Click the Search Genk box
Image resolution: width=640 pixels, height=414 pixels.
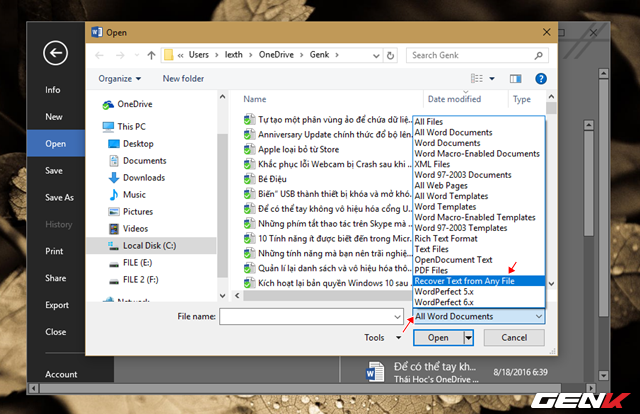click(x=469, y=55)
